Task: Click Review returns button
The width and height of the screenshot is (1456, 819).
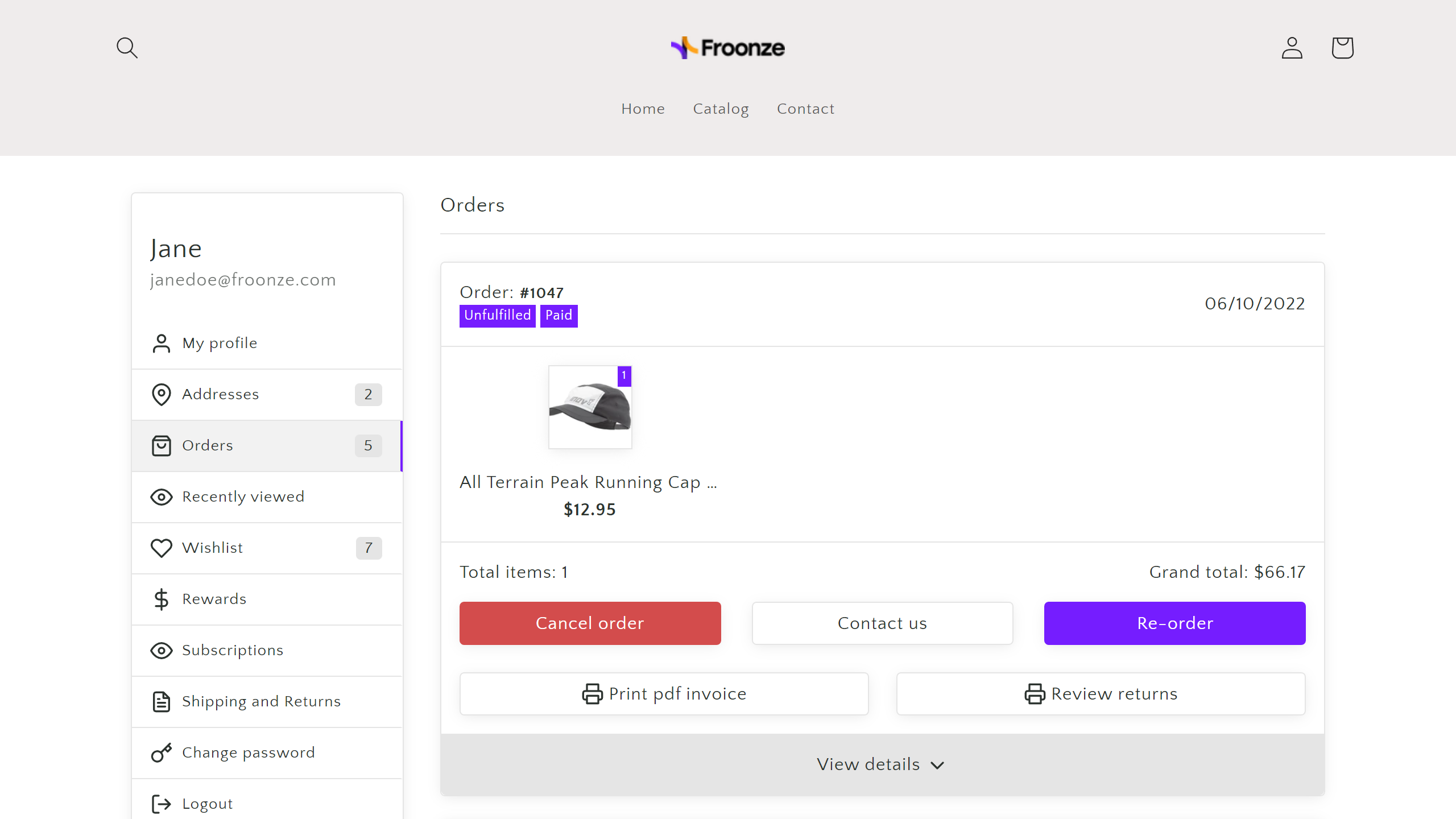Action: point(1101,694)
